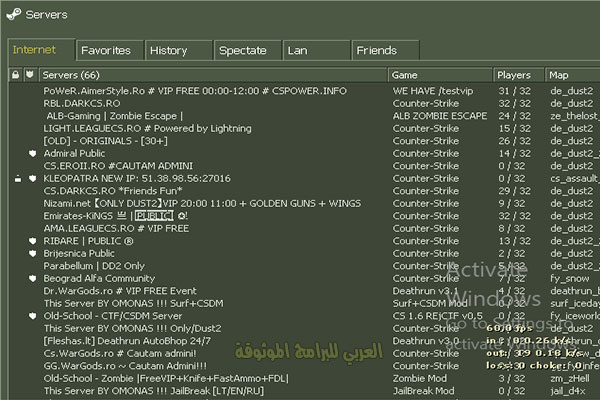Click the ALB ZOMBIE ESCAPE game cell
Viewport: 600px width, 400px height.
coord(440,116)
